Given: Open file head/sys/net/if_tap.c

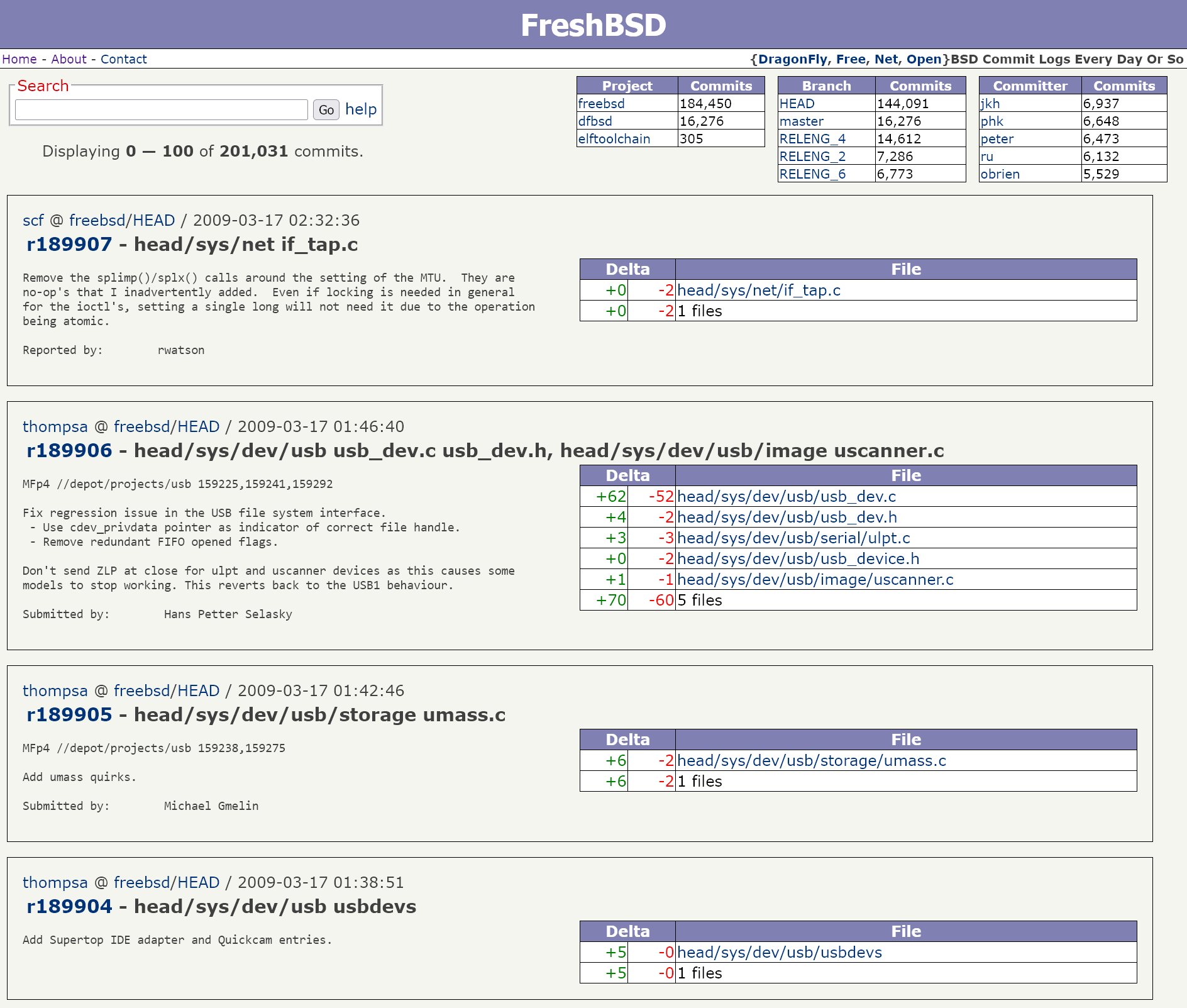Looking at the screenshot, I should click(758, 291).
